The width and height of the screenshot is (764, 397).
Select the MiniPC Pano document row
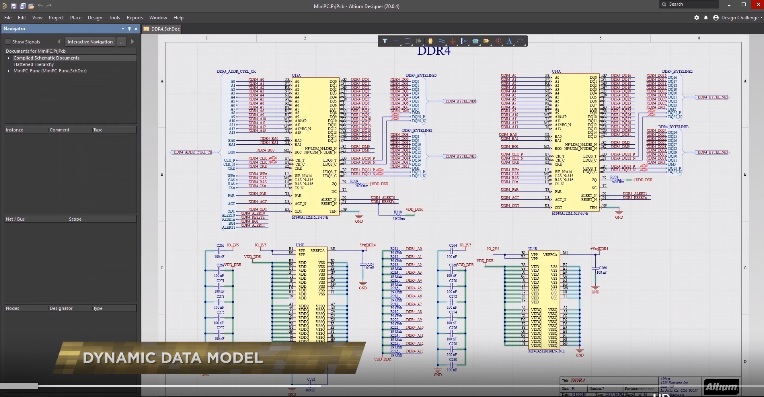coord(50,71)
